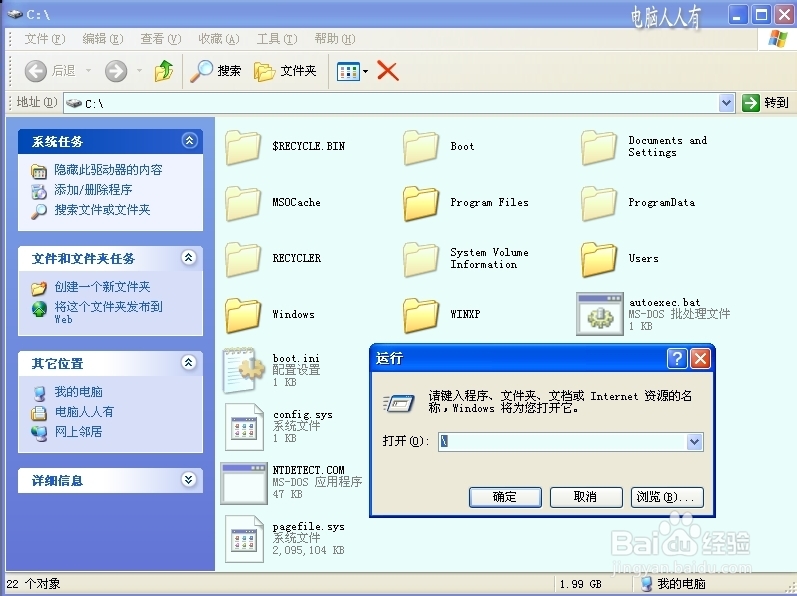This screenshot has height=596, width=797.
Task: Open the 收藏(A) menu
Action: pyautogui.click(x=219, y=39)
